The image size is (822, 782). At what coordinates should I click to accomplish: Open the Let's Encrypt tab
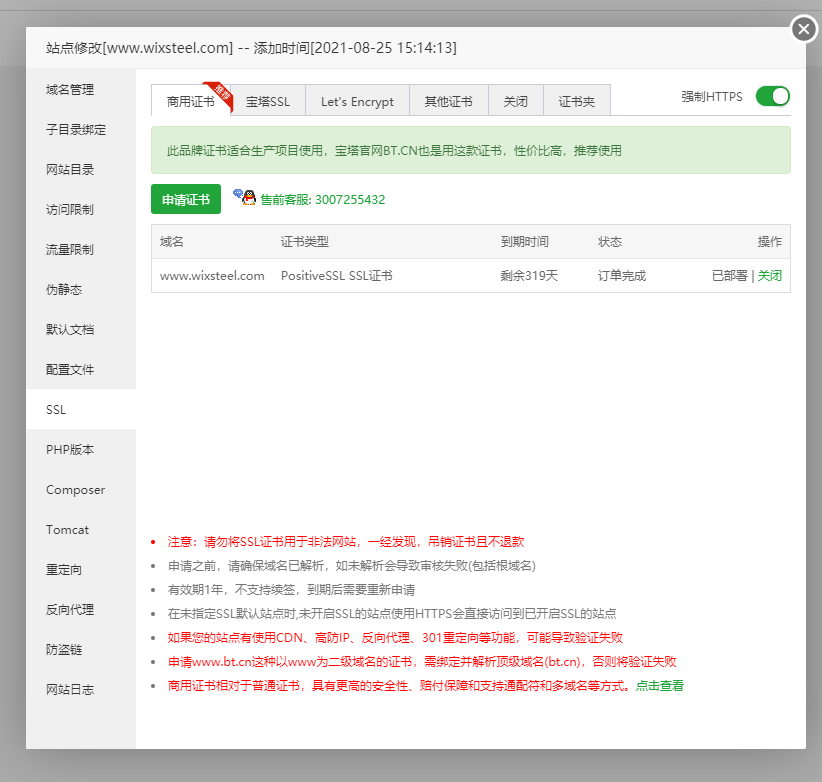click(357, 101)
